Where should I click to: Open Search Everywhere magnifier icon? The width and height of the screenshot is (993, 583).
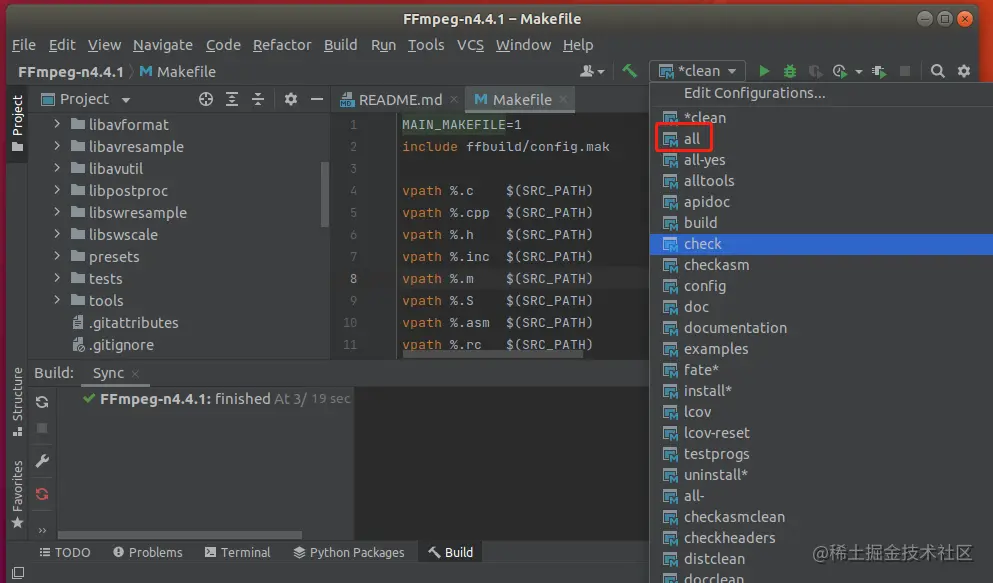(937, 71)
